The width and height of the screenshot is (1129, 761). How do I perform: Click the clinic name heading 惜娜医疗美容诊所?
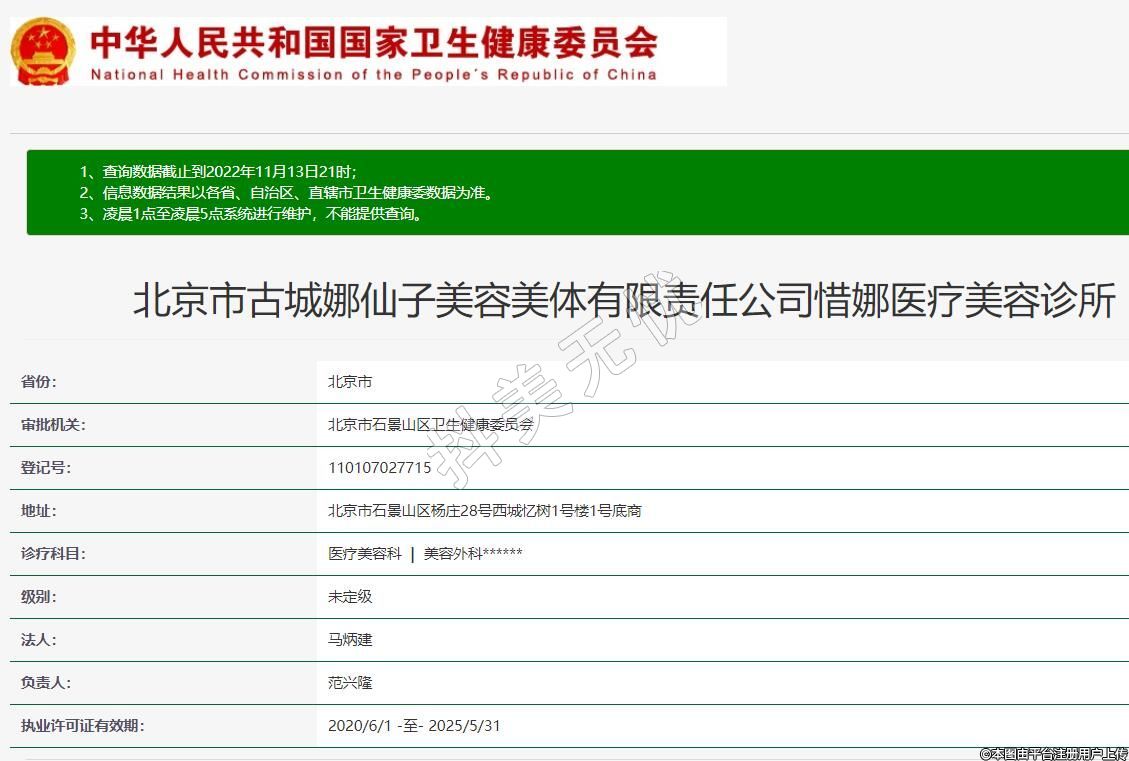624,300
